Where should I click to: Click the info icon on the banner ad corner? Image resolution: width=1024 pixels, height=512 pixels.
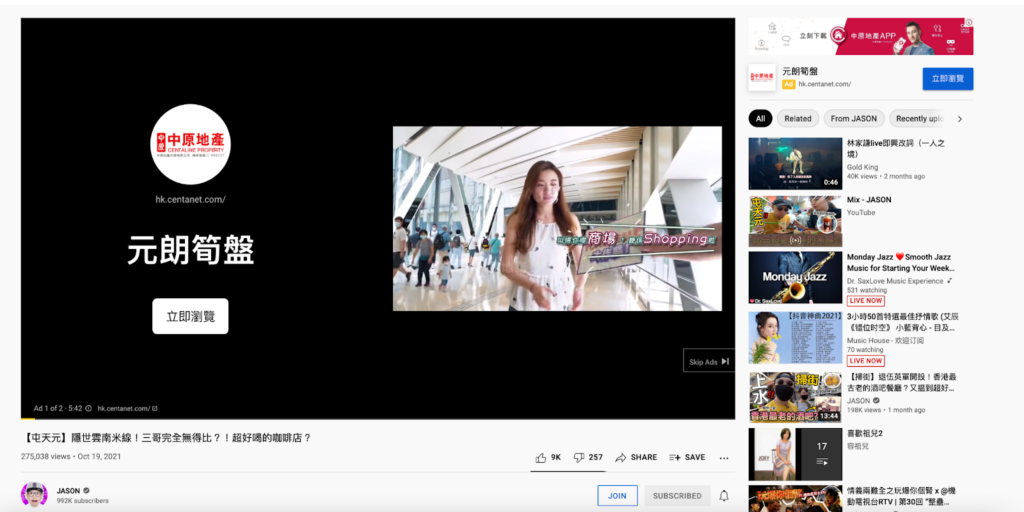[969, 22]
